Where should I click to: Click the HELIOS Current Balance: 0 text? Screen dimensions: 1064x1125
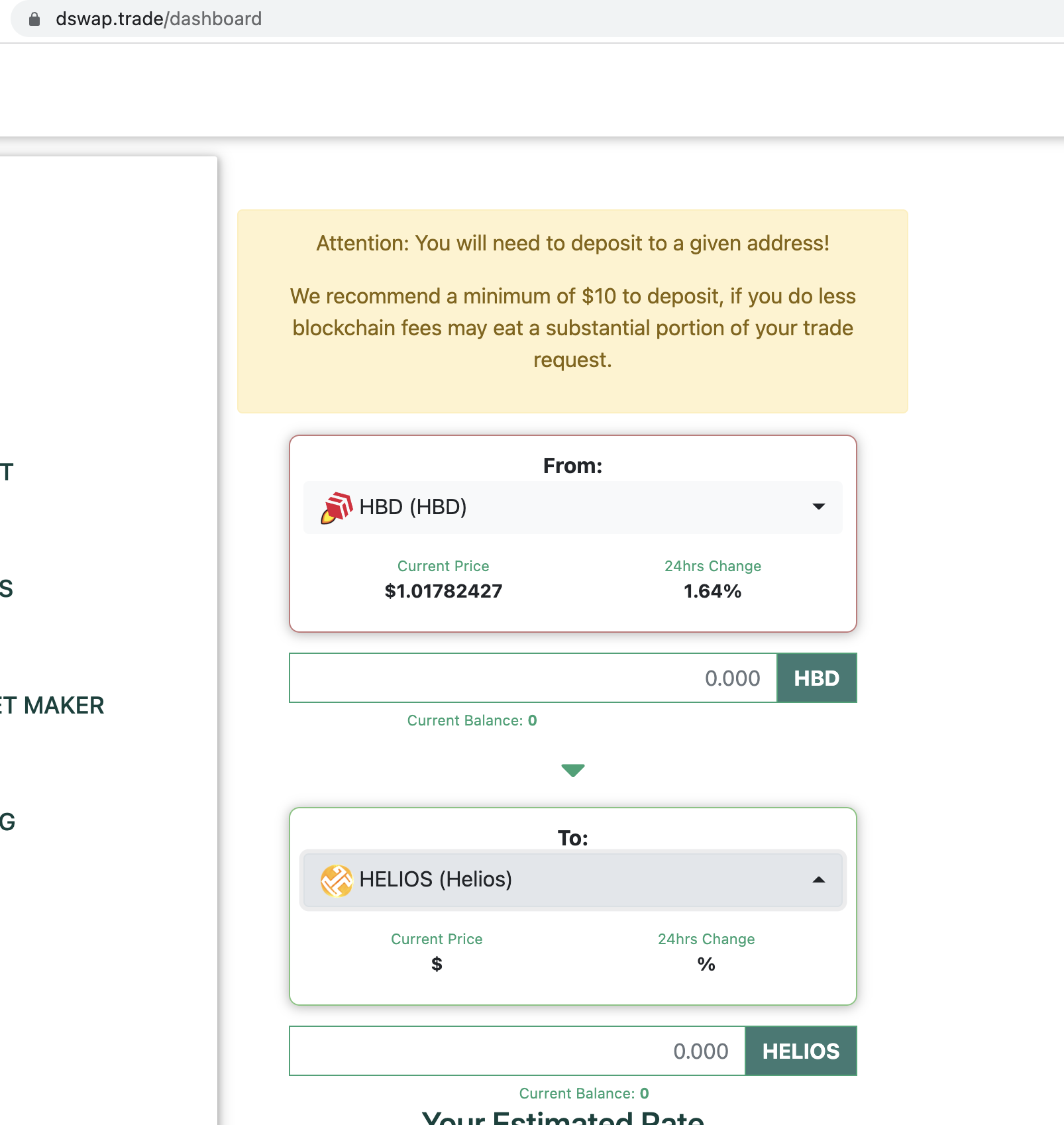click(x=584, y=1093)
